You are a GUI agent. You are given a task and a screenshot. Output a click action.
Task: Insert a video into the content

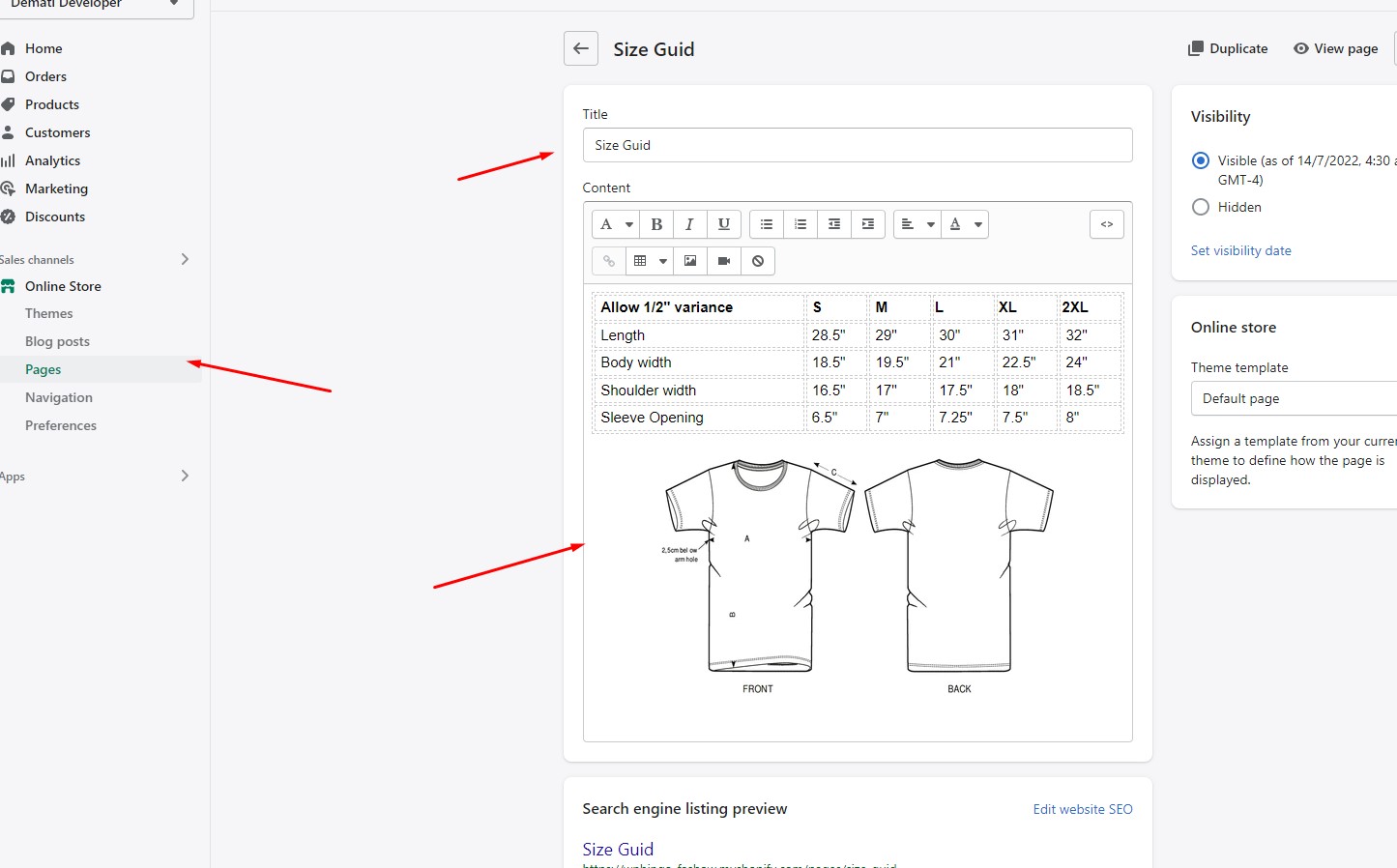pyautogui.click(x=724, y=261)
